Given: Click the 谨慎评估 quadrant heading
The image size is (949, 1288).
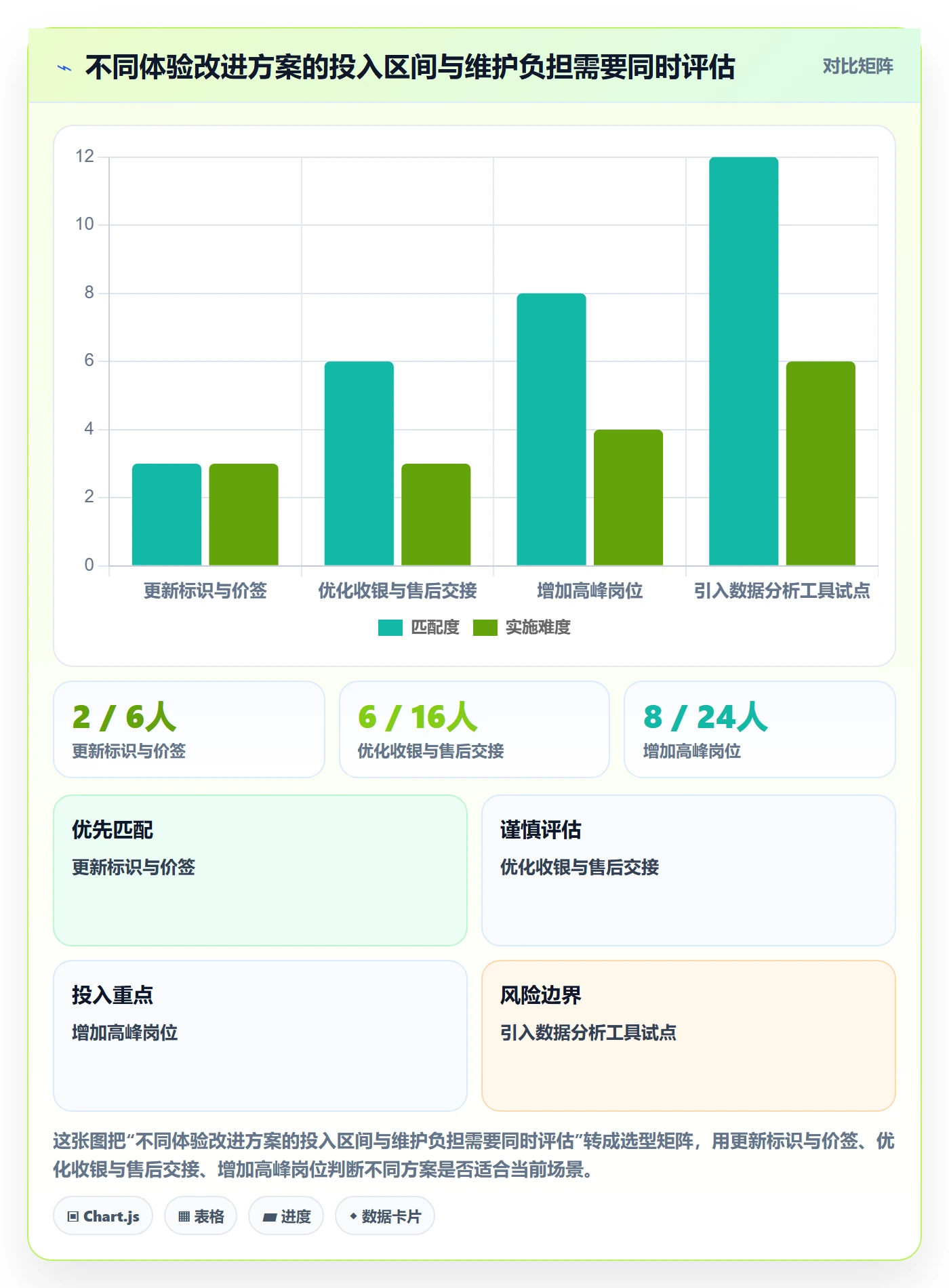Looking at the screenshot, I should [x=541, y=830].
